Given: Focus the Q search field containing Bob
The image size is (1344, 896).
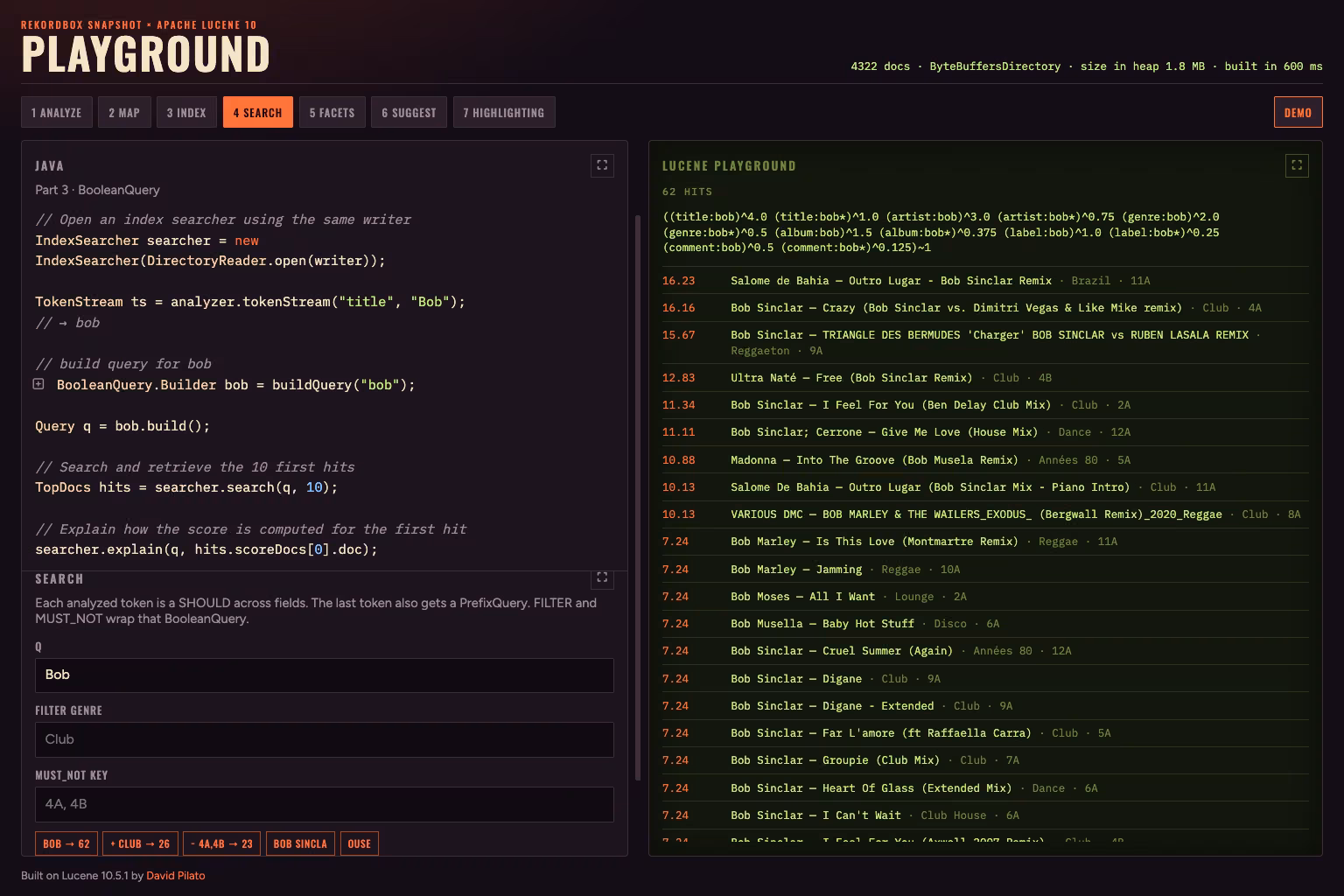Looking at the screenshot, I should coord(325,675).
